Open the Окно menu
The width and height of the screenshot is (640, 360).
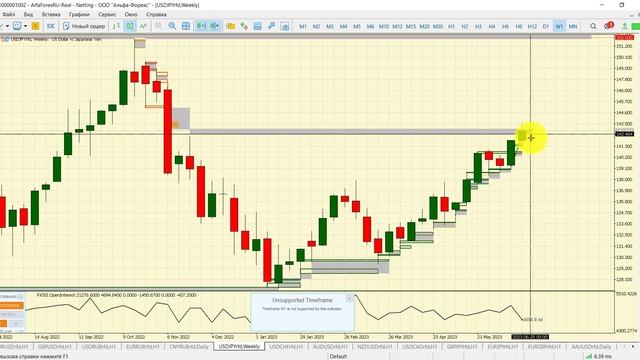point(131,14)
